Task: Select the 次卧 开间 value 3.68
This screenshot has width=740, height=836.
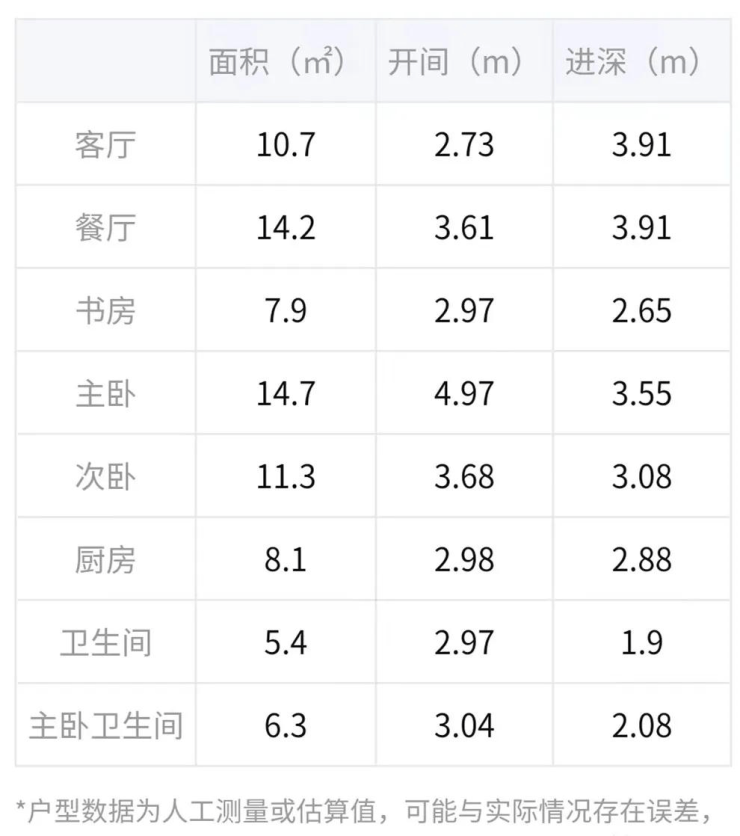Action: click(464, 476)
